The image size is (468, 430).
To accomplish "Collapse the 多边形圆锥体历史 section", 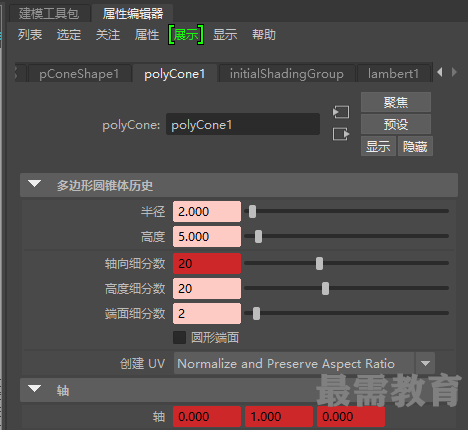I will pyautogui.click(x=34, y=184).
